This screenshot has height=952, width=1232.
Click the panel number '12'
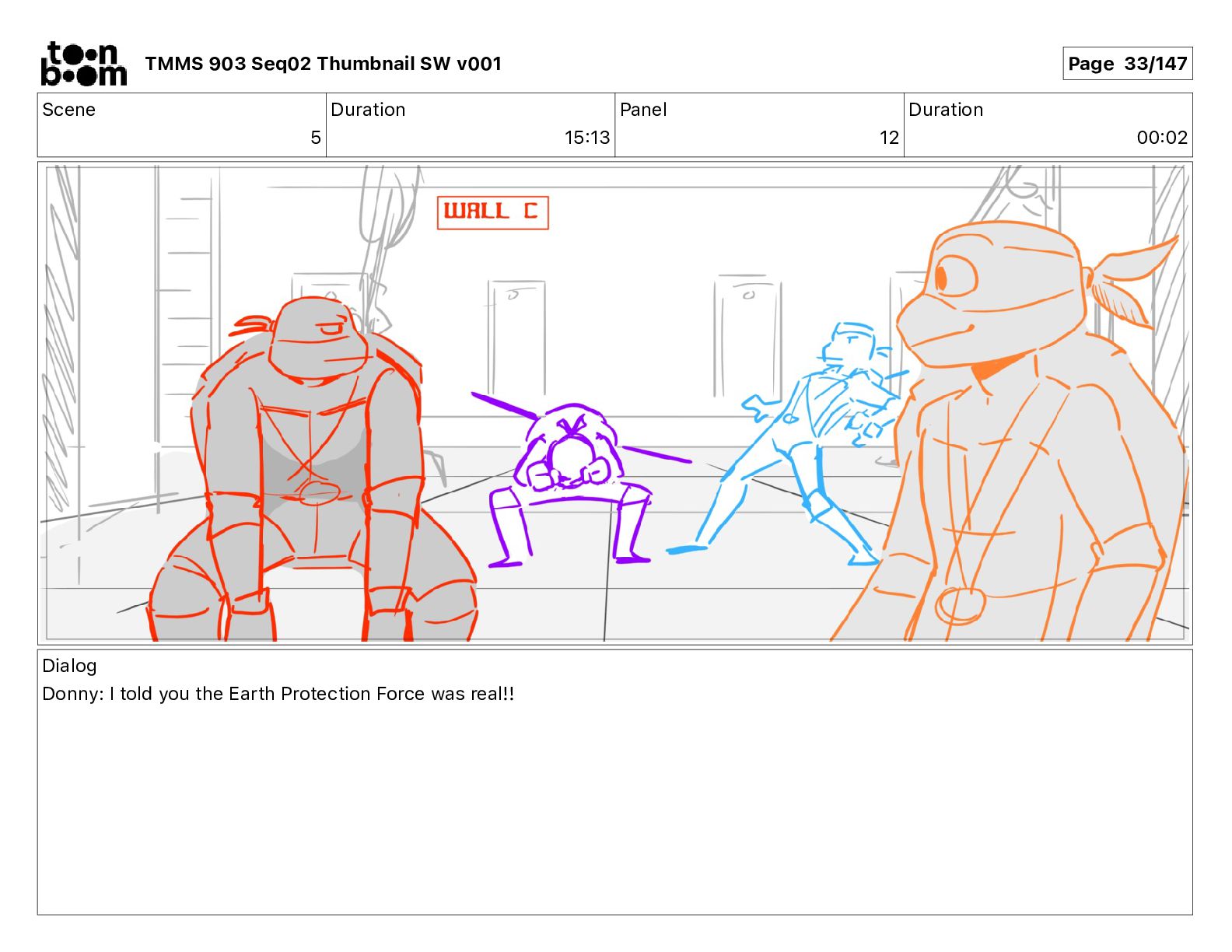pyautogui.click(x=889, y=138)
